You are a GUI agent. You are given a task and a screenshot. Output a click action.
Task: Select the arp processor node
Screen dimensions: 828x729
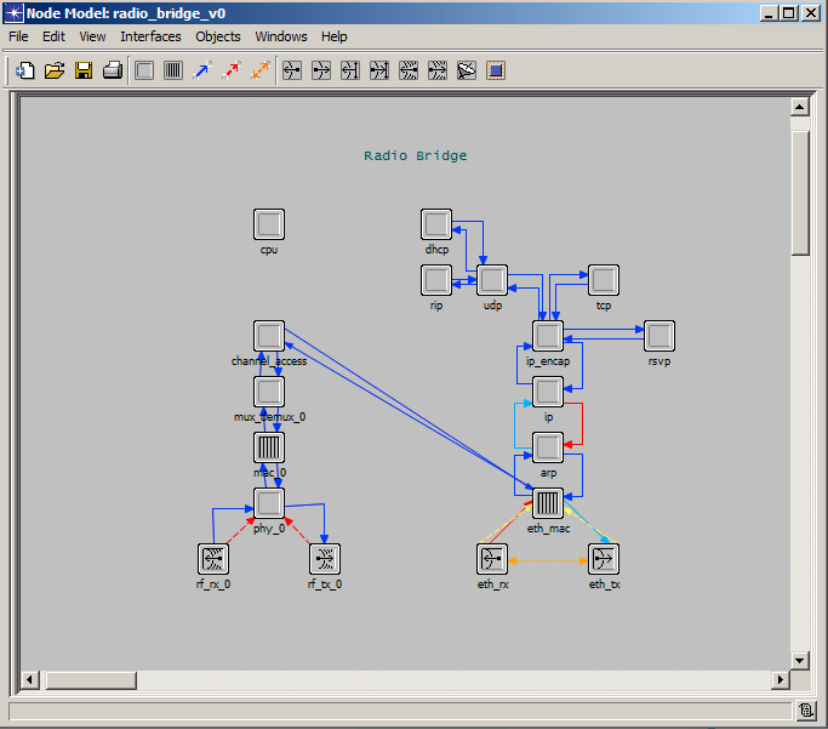548,448
